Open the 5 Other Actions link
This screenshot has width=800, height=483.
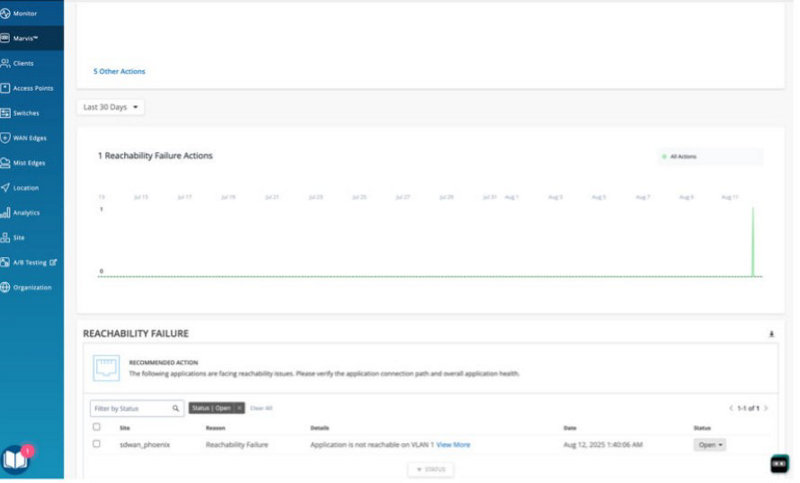(x=119, y=71)
